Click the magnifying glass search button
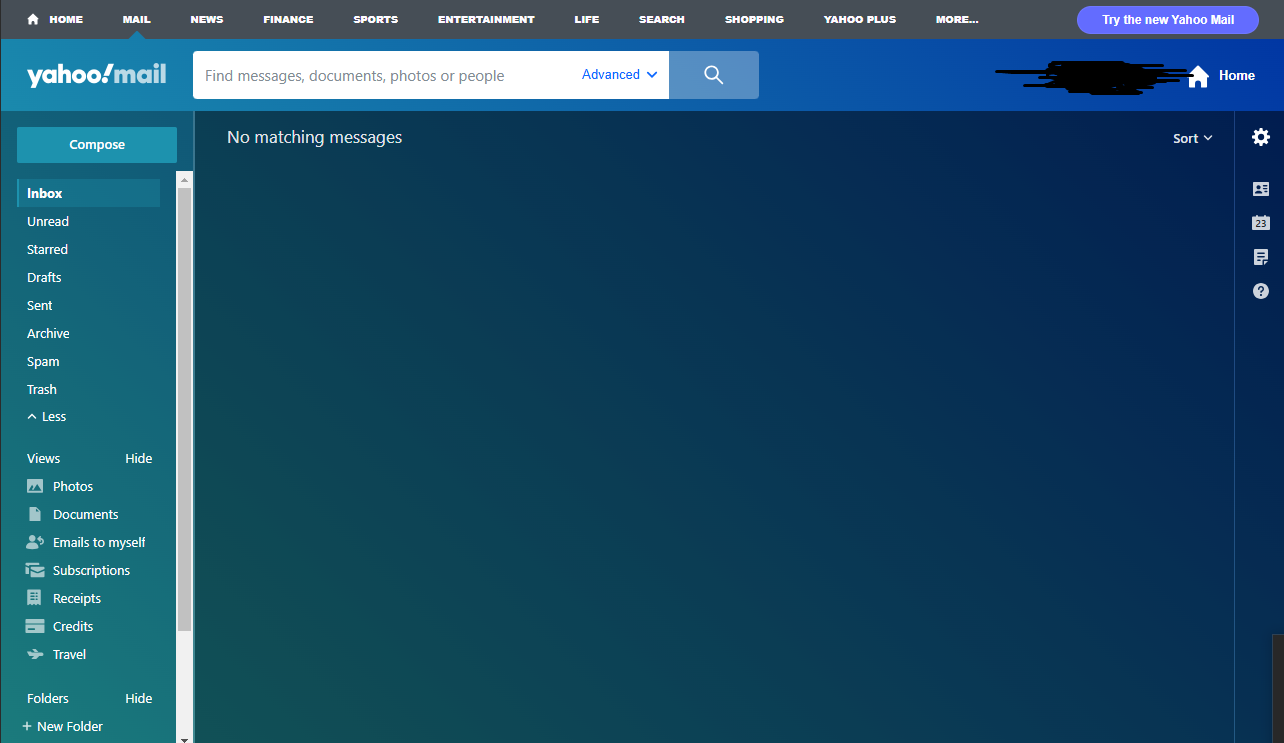This screenshot has height=743, width=1284. click(713, 75)
